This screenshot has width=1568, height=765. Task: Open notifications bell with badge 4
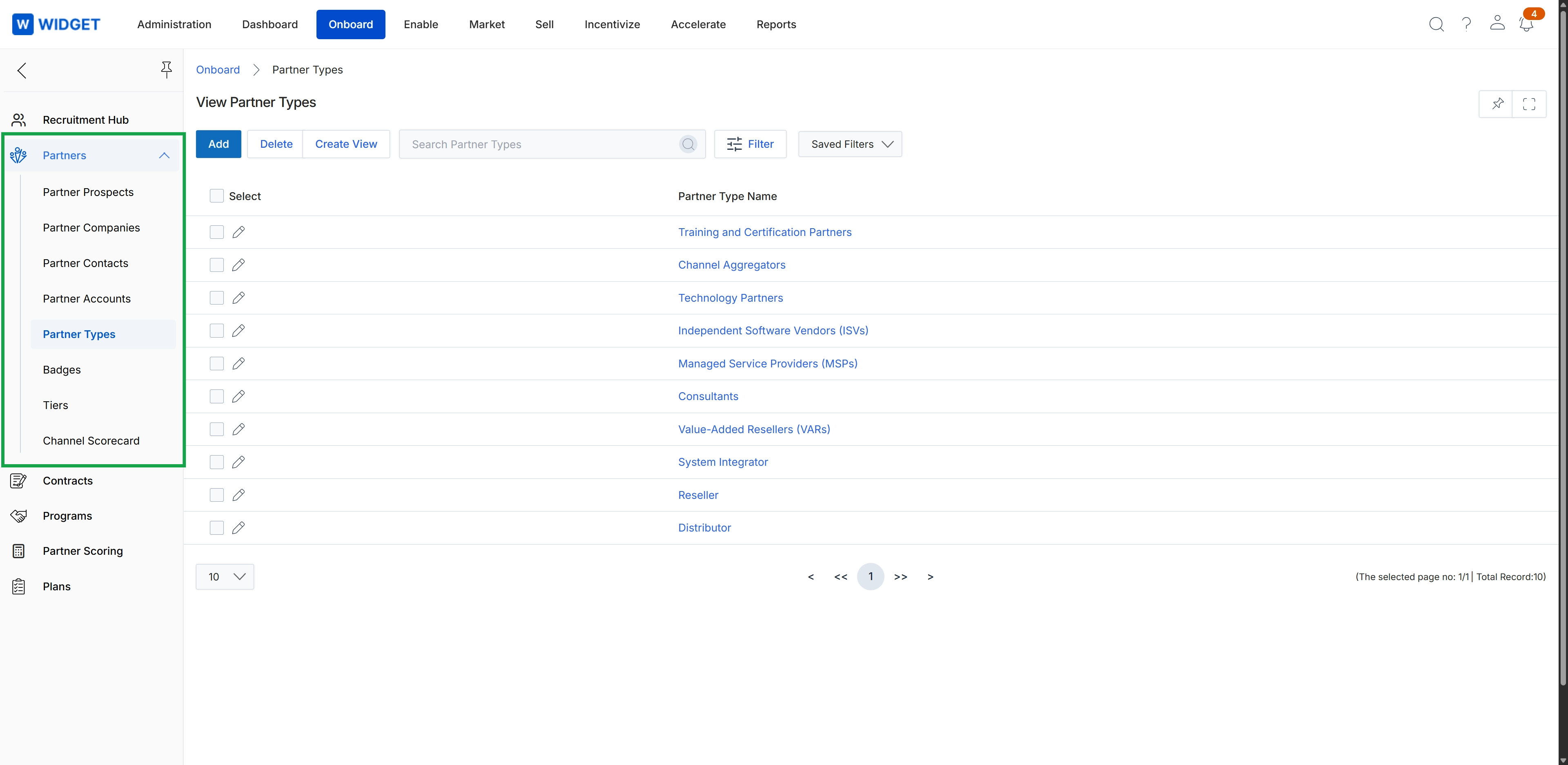tap(1527, 24)
